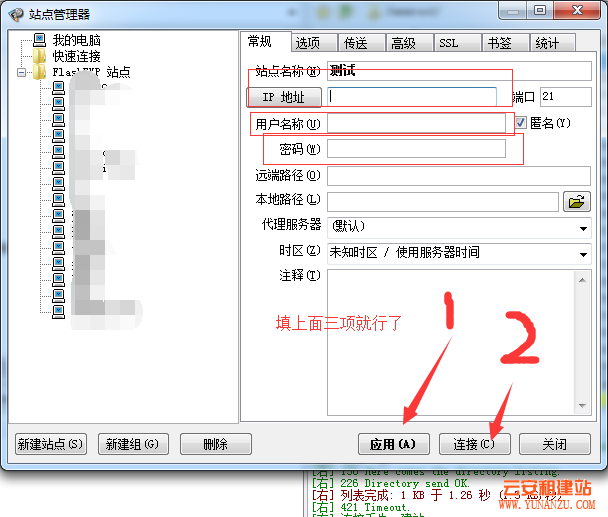Switch to the SSL tab
Screen dimensions: 608x517
[458, 43]
